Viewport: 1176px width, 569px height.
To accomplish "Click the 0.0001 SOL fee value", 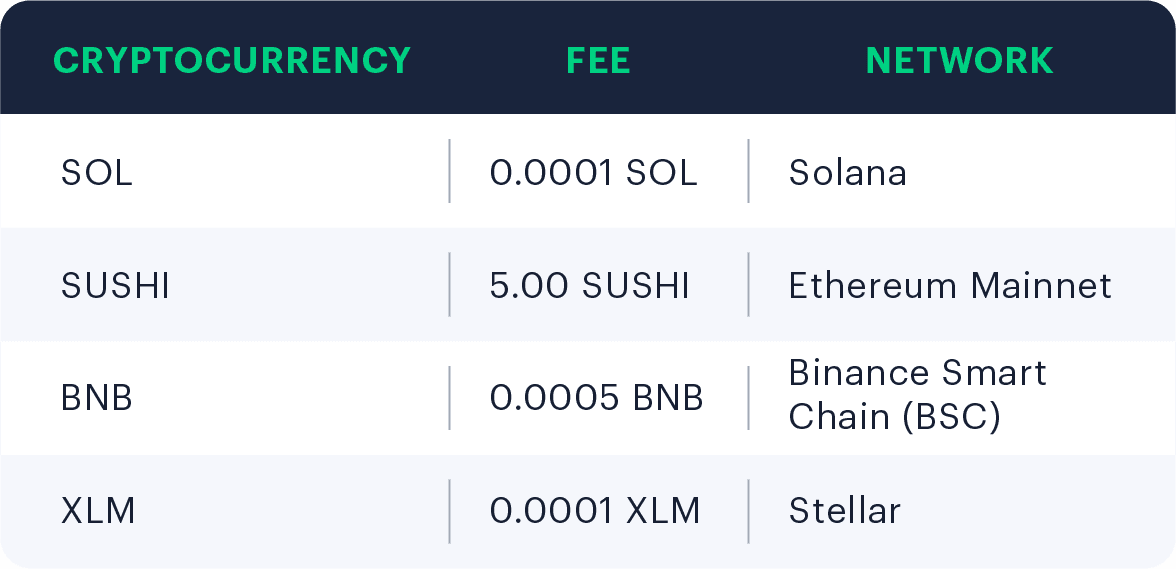I will pos(593,173).
